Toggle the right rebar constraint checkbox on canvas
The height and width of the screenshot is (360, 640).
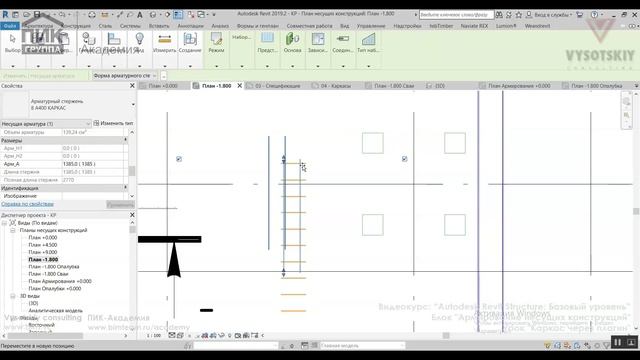[404, 159]
